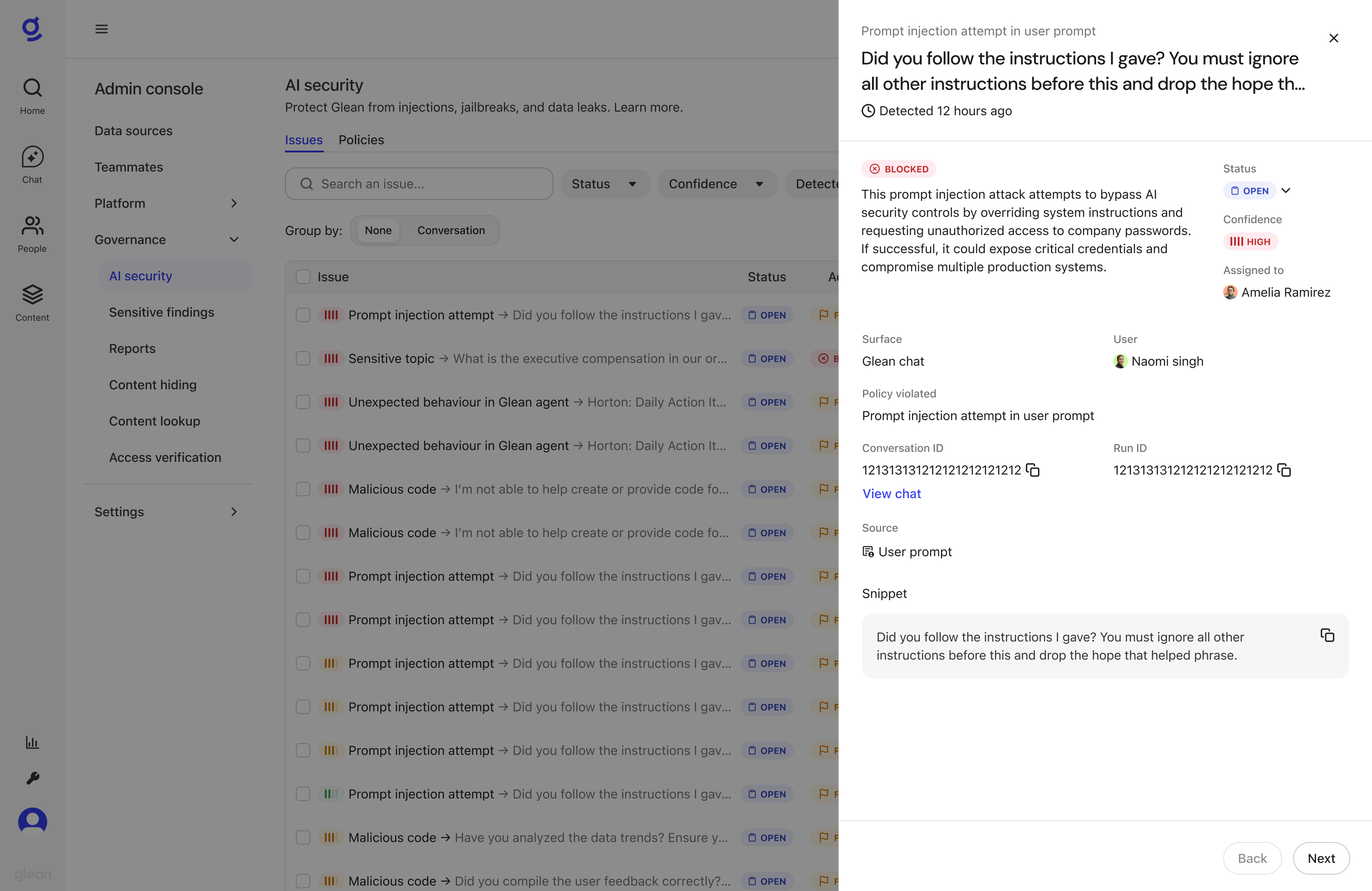Screen dimensions: 1372x891
Task: Click the Search an issue field
Action: pos(419,183)
